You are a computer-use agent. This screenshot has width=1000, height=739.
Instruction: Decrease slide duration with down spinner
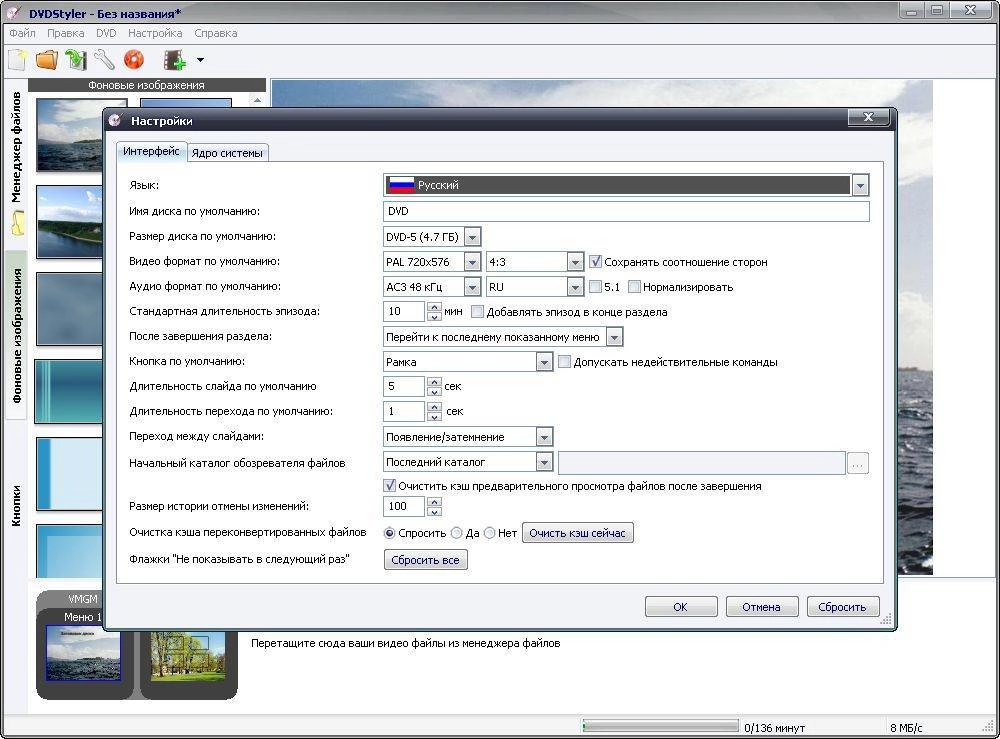click(x=434, y=391)
